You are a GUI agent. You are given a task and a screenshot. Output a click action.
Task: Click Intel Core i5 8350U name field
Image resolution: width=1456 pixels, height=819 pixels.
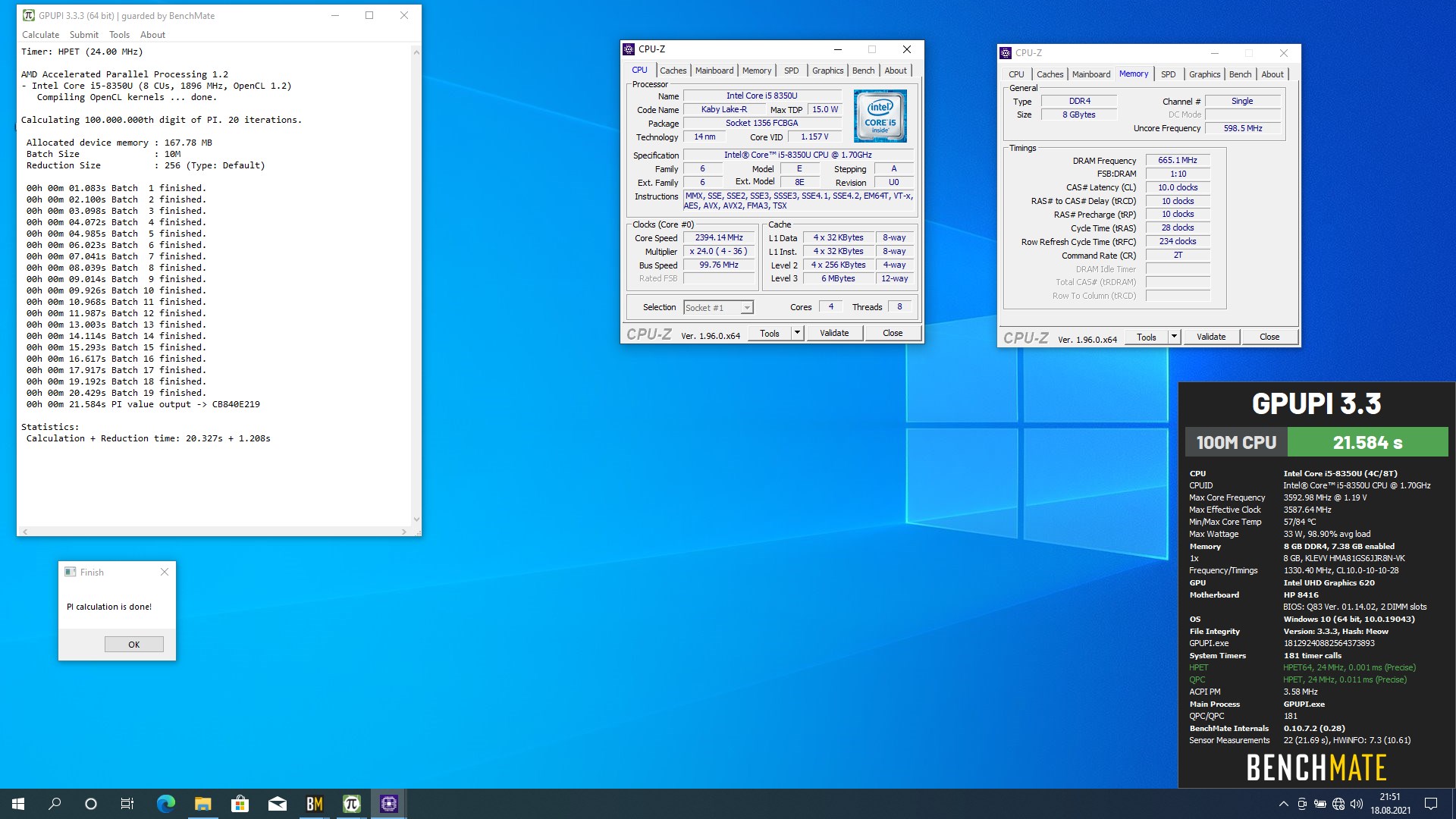(x=761, y=96)
